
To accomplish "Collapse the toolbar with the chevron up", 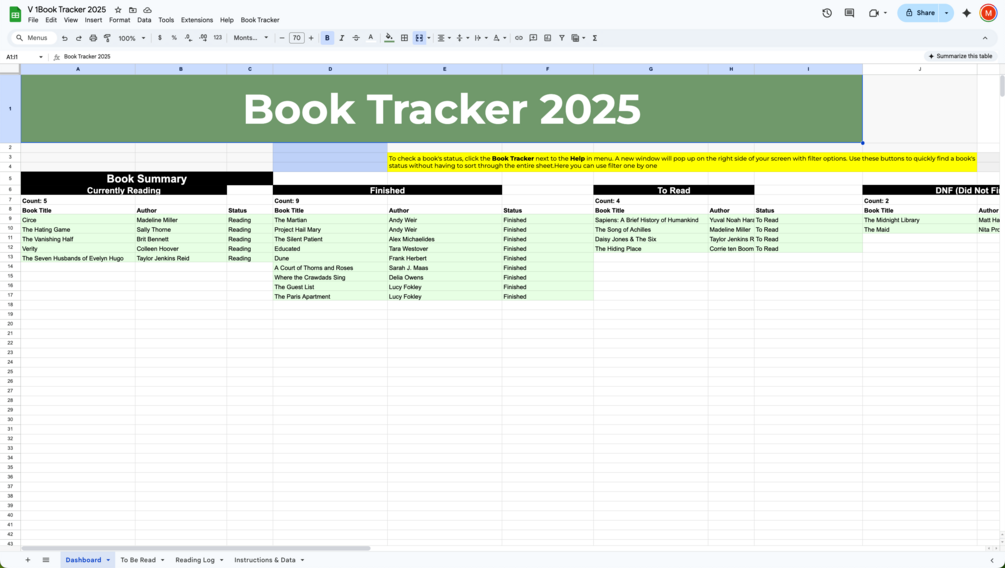I will [x=984, y=38].
